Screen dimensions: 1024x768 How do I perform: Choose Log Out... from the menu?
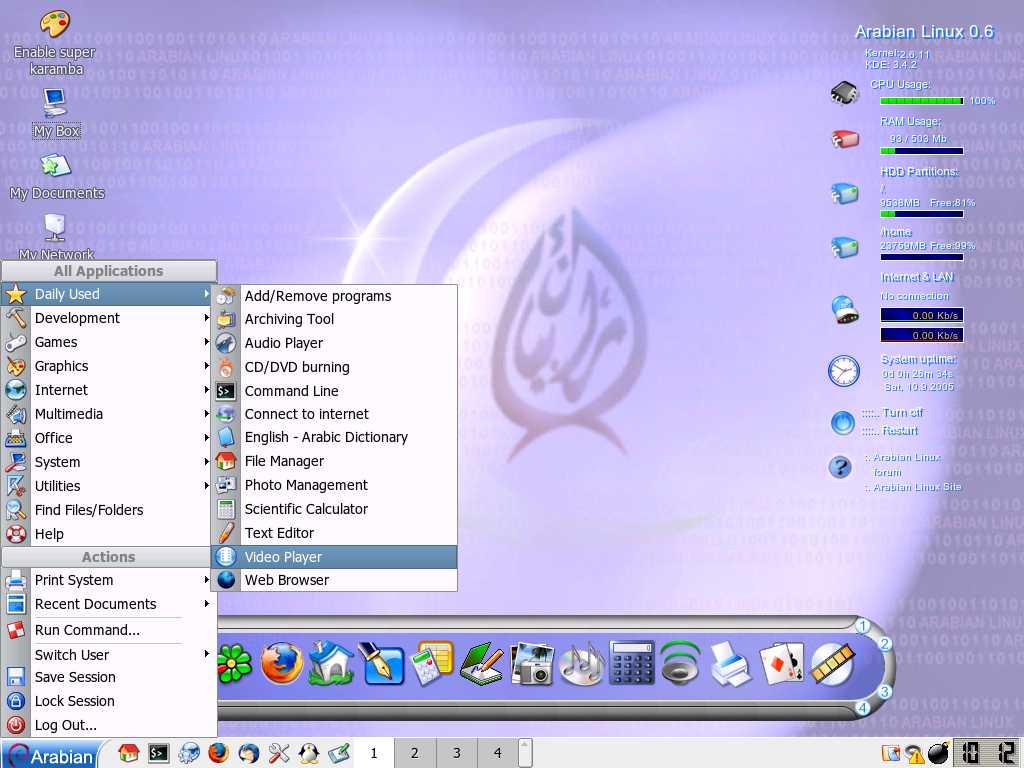point(108,725)
